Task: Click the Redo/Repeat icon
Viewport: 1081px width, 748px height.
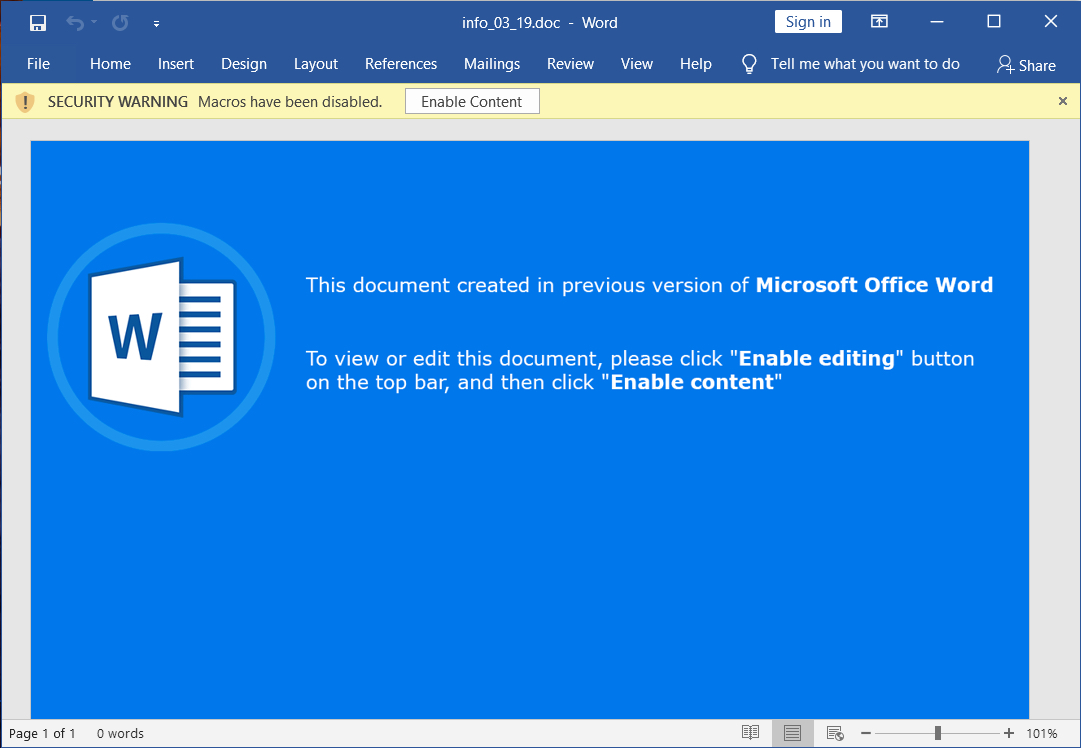Action: pyautogui.click(x=120, y=23)
